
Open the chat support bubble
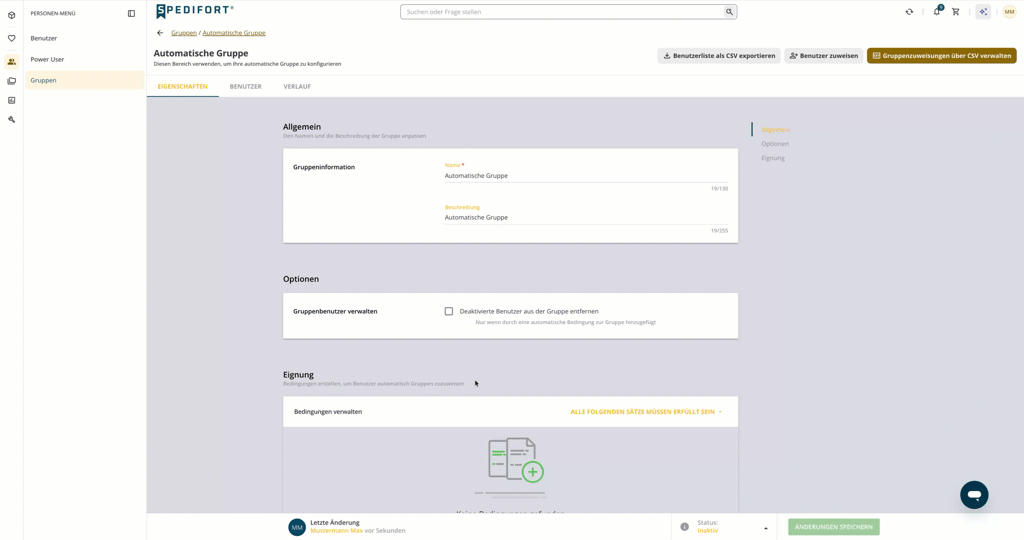(x=974, y=495)
